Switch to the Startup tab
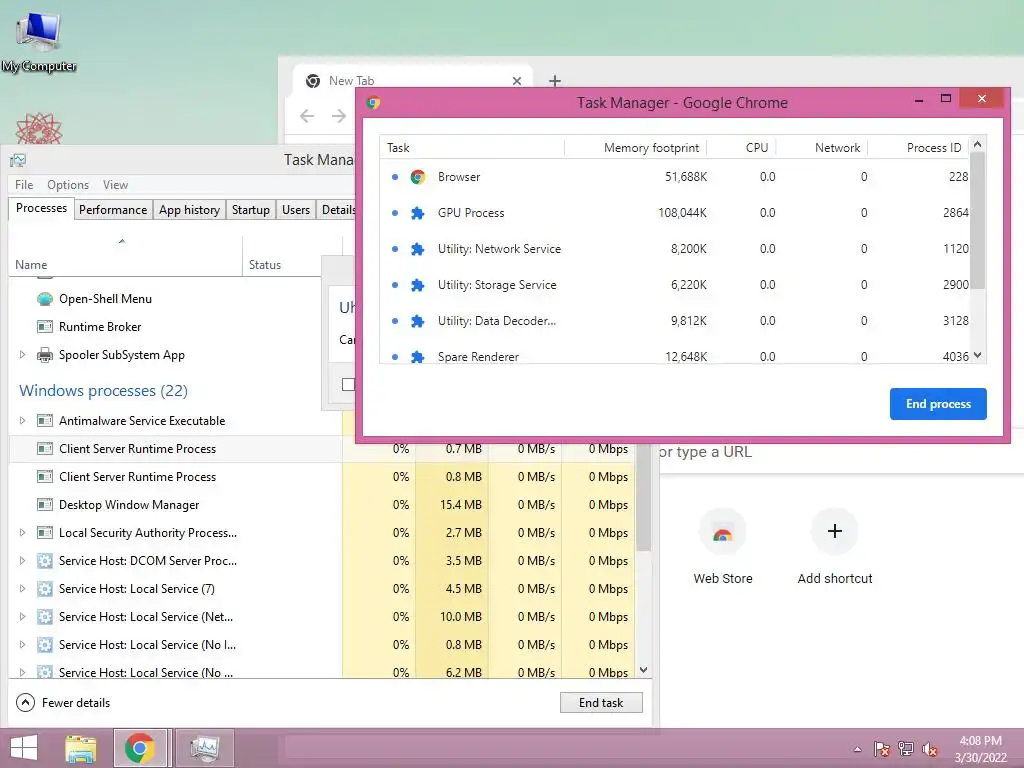The width and height of the screenshot is (1024, 768). click(251, 210)
